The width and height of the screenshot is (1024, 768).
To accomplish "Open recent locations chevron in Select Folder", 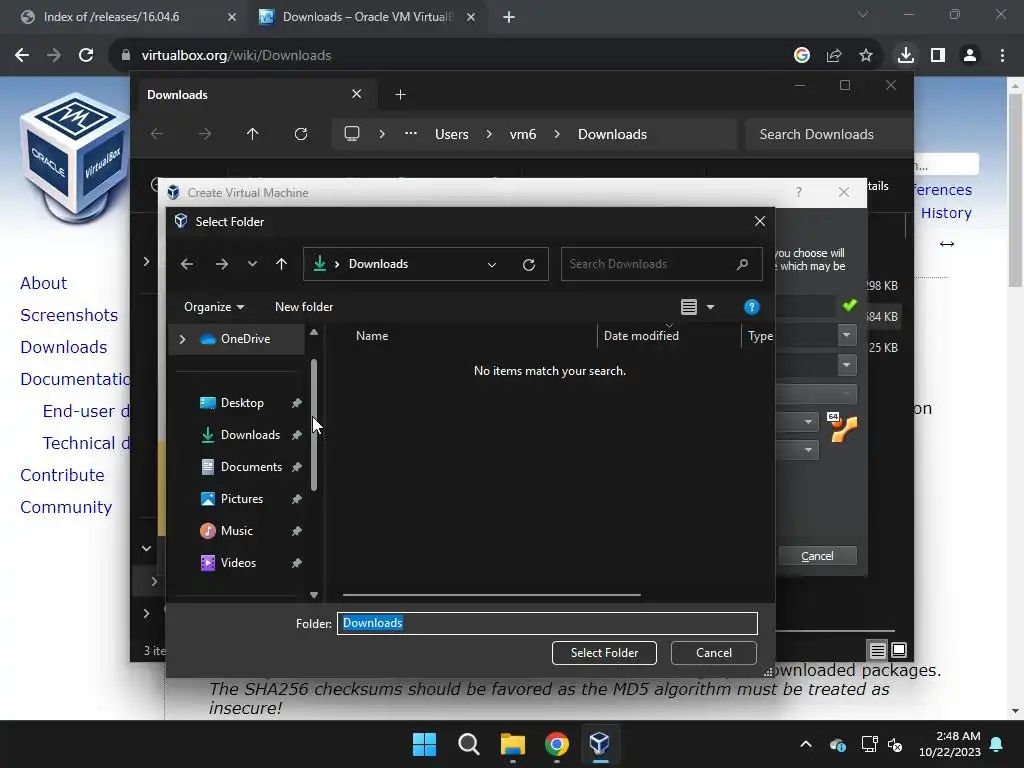I will coord(252,264).
